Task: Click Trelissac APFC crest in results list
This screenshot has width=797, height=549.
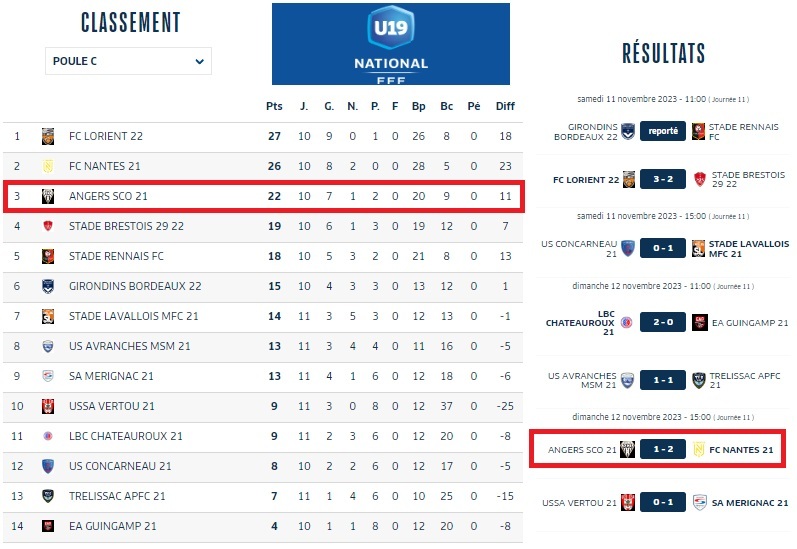Action: tap(699, 380)
